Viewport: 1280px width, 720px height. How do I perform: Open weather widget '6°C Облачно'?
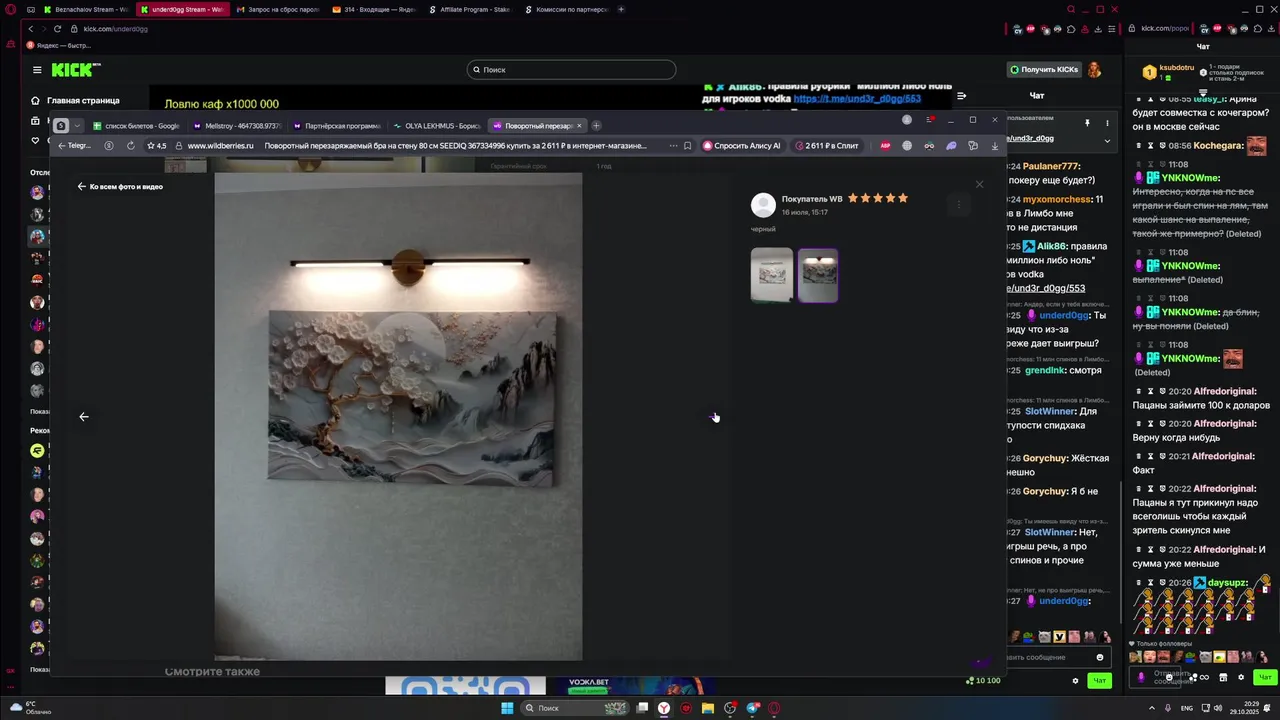pos(30,708)
